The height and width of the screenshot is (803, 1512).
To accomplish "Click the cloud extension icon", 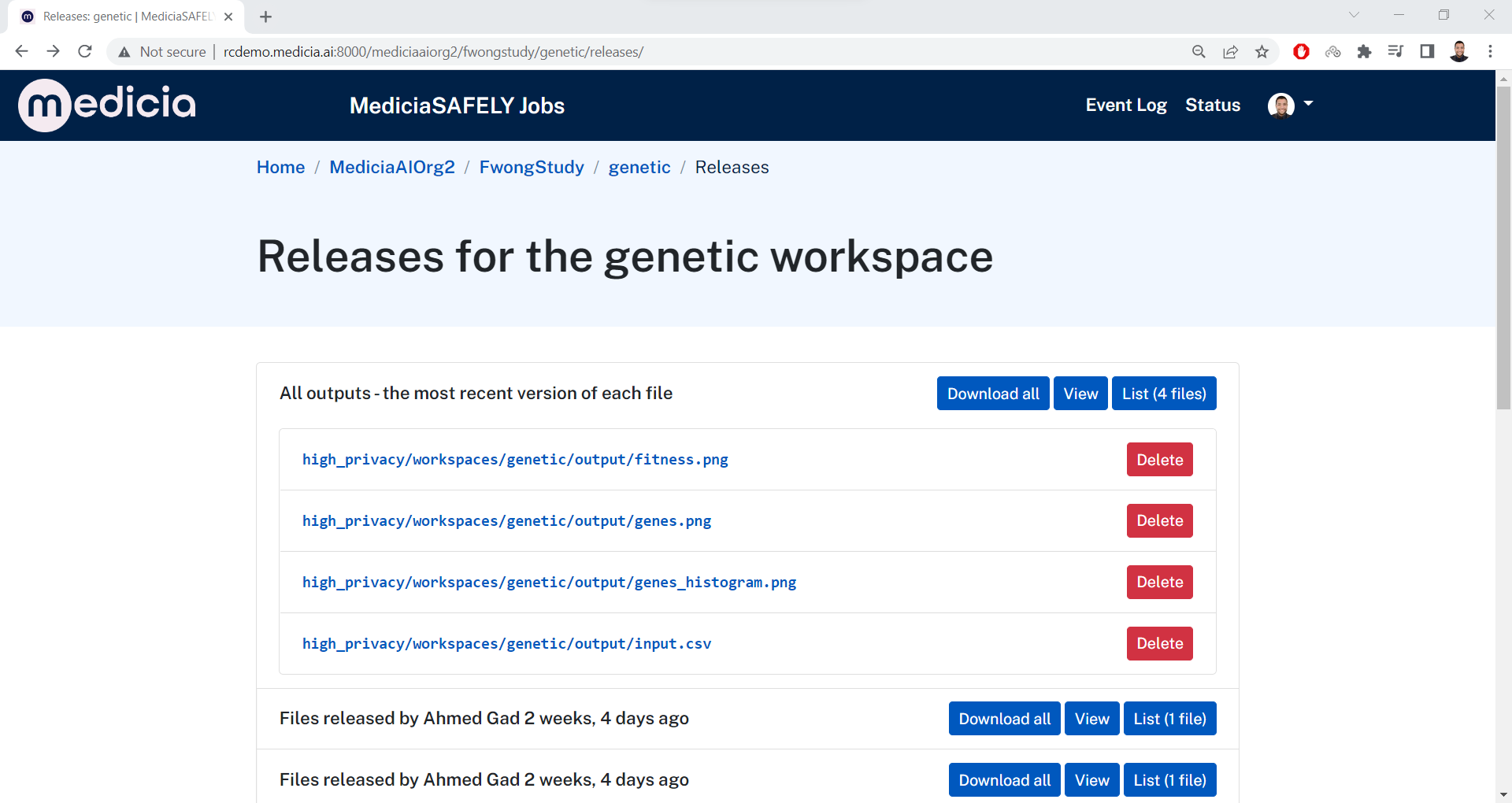I will [x=1332, y=52].
